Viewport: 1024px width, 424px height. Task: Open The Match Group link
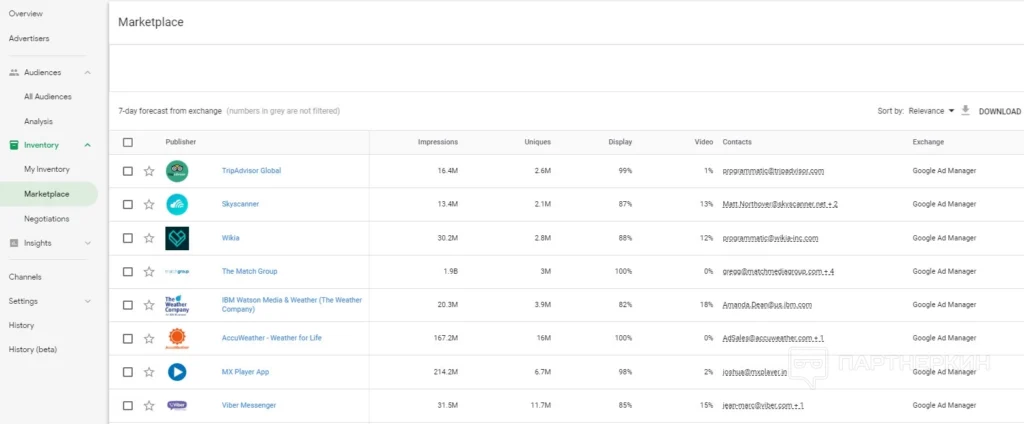click(249, 272)
